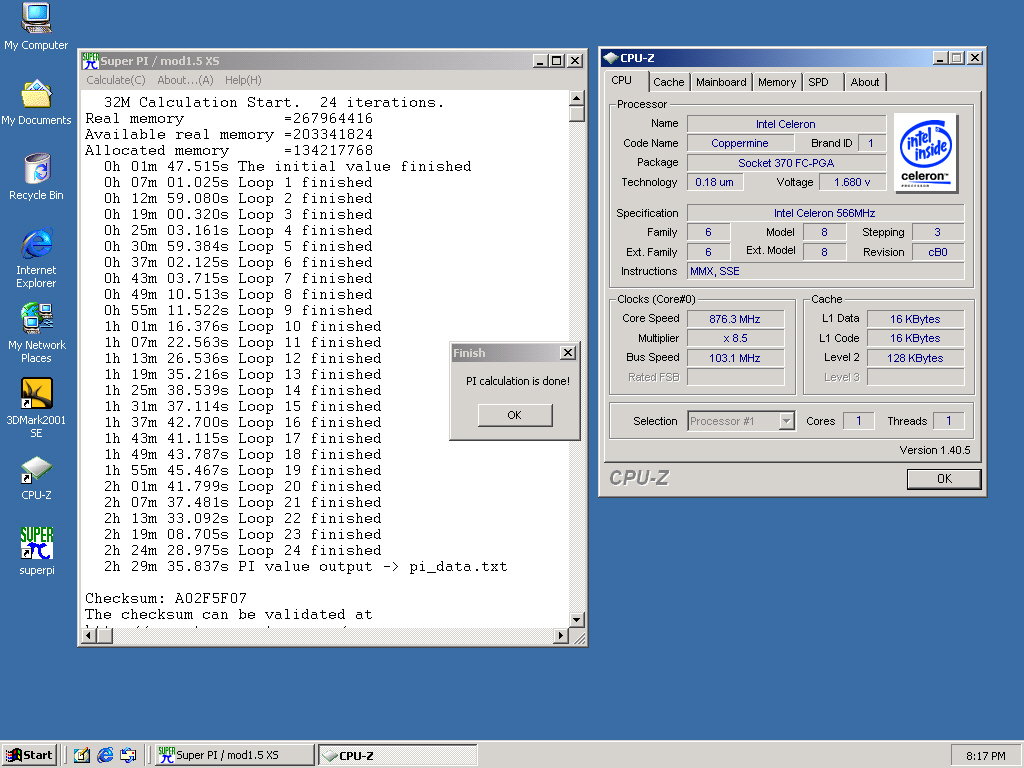This screenshot has height=768, width=1024.
Task: Switch to the Mainboard tab in CPU-Z
Action: click(x=721, y=82)
